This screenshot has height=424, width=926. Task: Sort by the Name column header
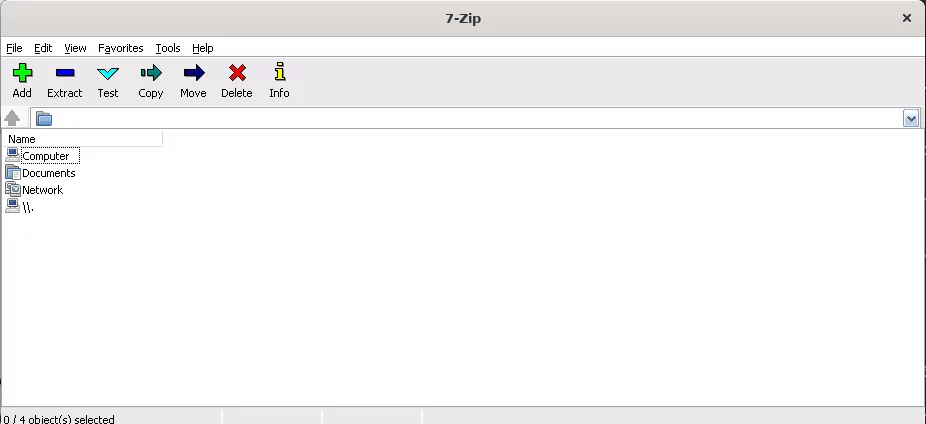[83, 139]
